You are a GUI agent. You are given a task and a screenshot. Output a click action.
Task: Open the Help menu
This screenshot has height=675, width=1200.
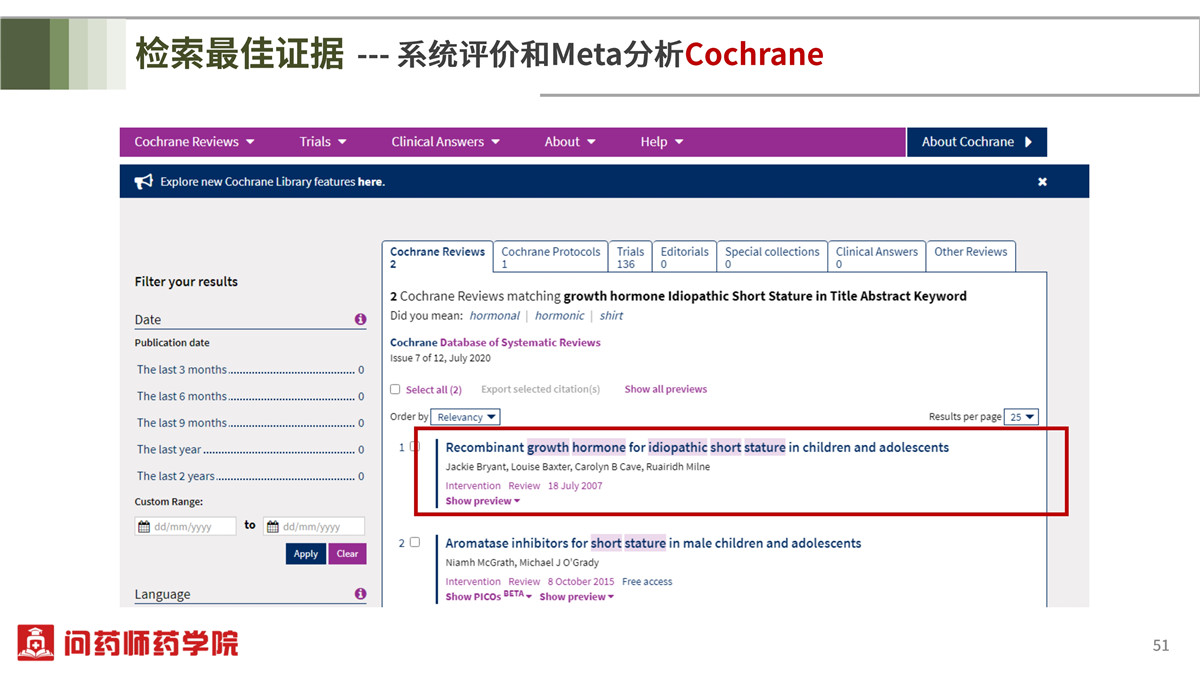coord(662,142)
